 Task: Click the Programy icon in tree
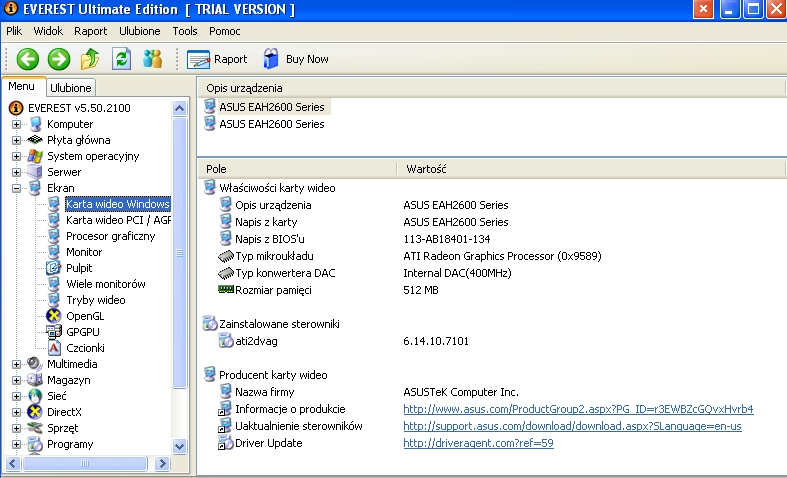pyautogui.click(x=35, y=444)
